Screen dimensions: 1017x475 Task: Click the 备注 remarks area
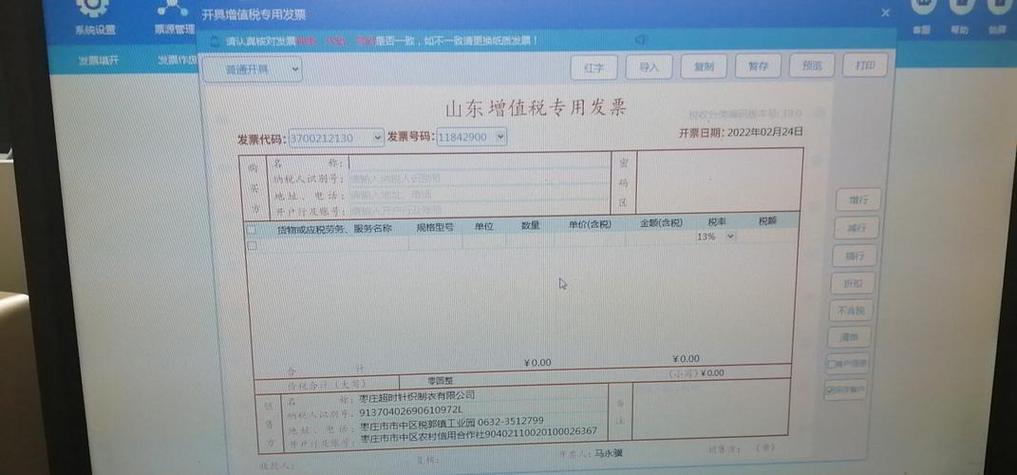click(x=710, y=409)
